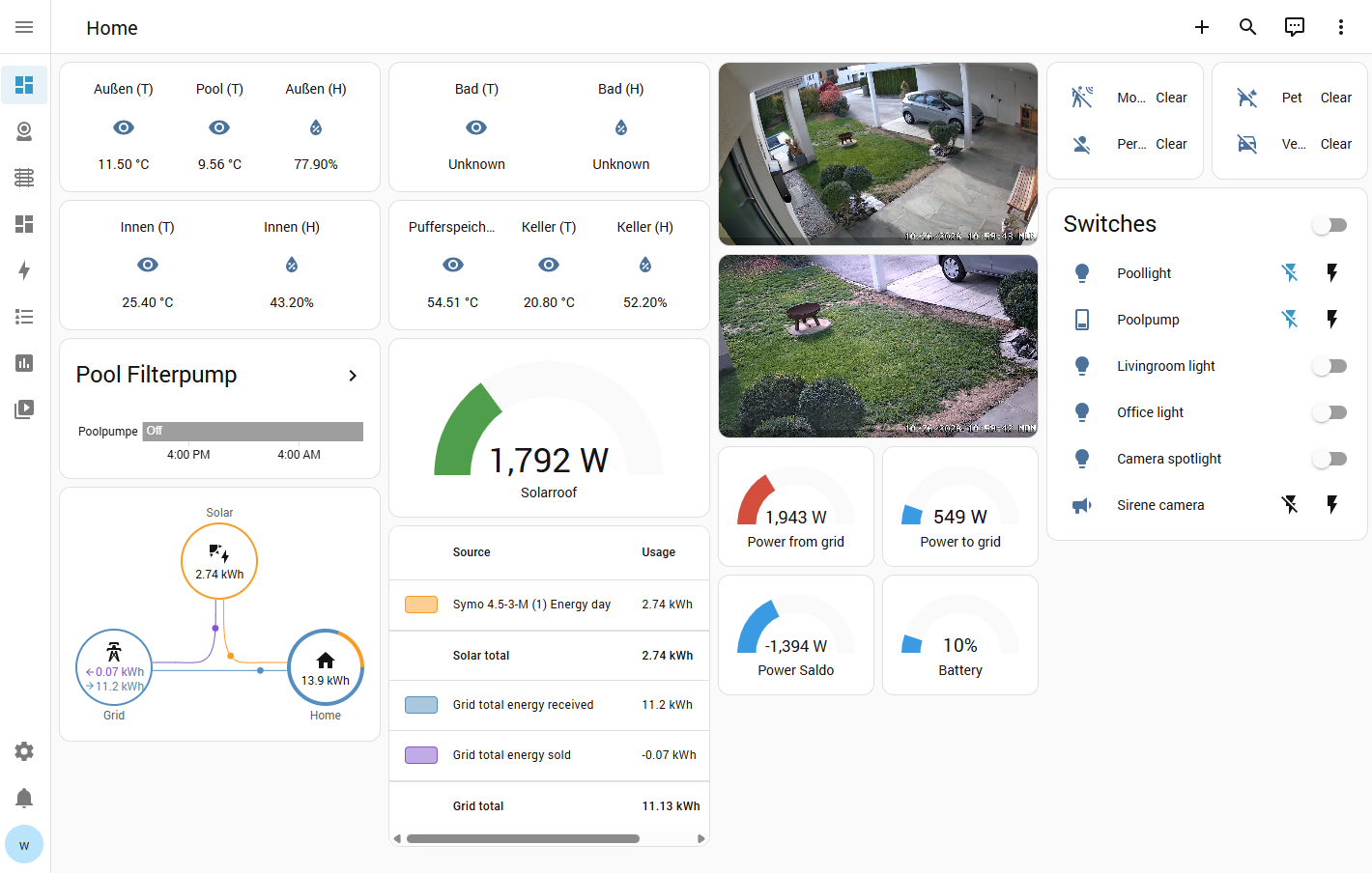The height and width of the screenshot is (873, 1372).
Task: Open the Logbook list icon in sidebar
Action: point(24,317)
